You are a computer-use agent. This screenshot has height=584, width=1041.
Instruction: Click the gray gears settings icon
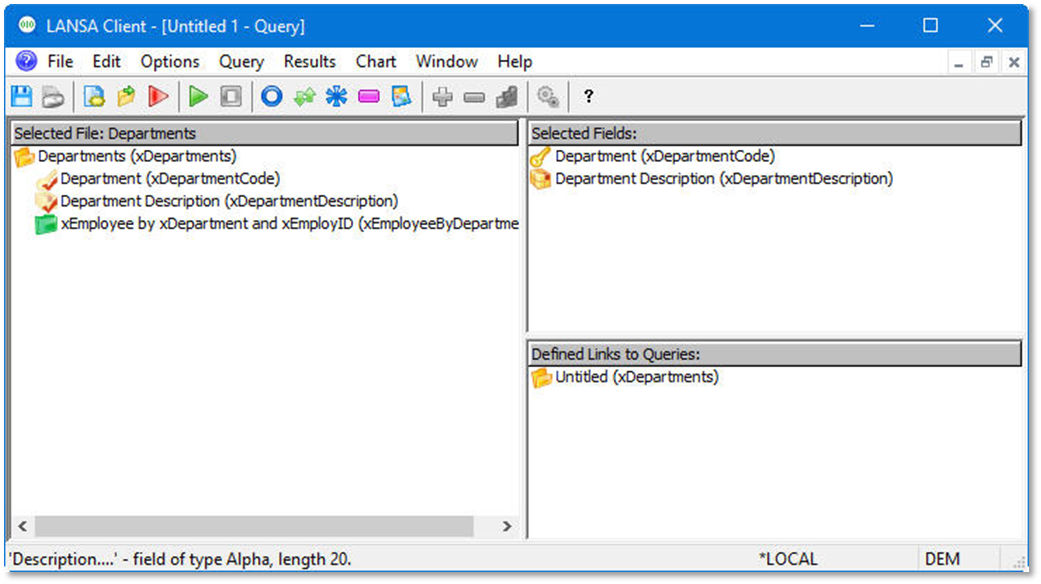548,97
